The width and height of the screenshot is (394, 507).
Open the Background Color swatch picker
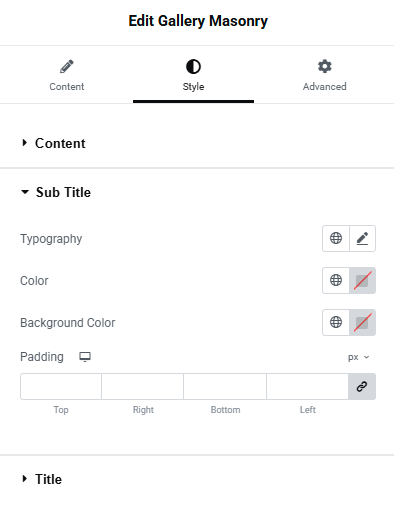pos(362,322)
